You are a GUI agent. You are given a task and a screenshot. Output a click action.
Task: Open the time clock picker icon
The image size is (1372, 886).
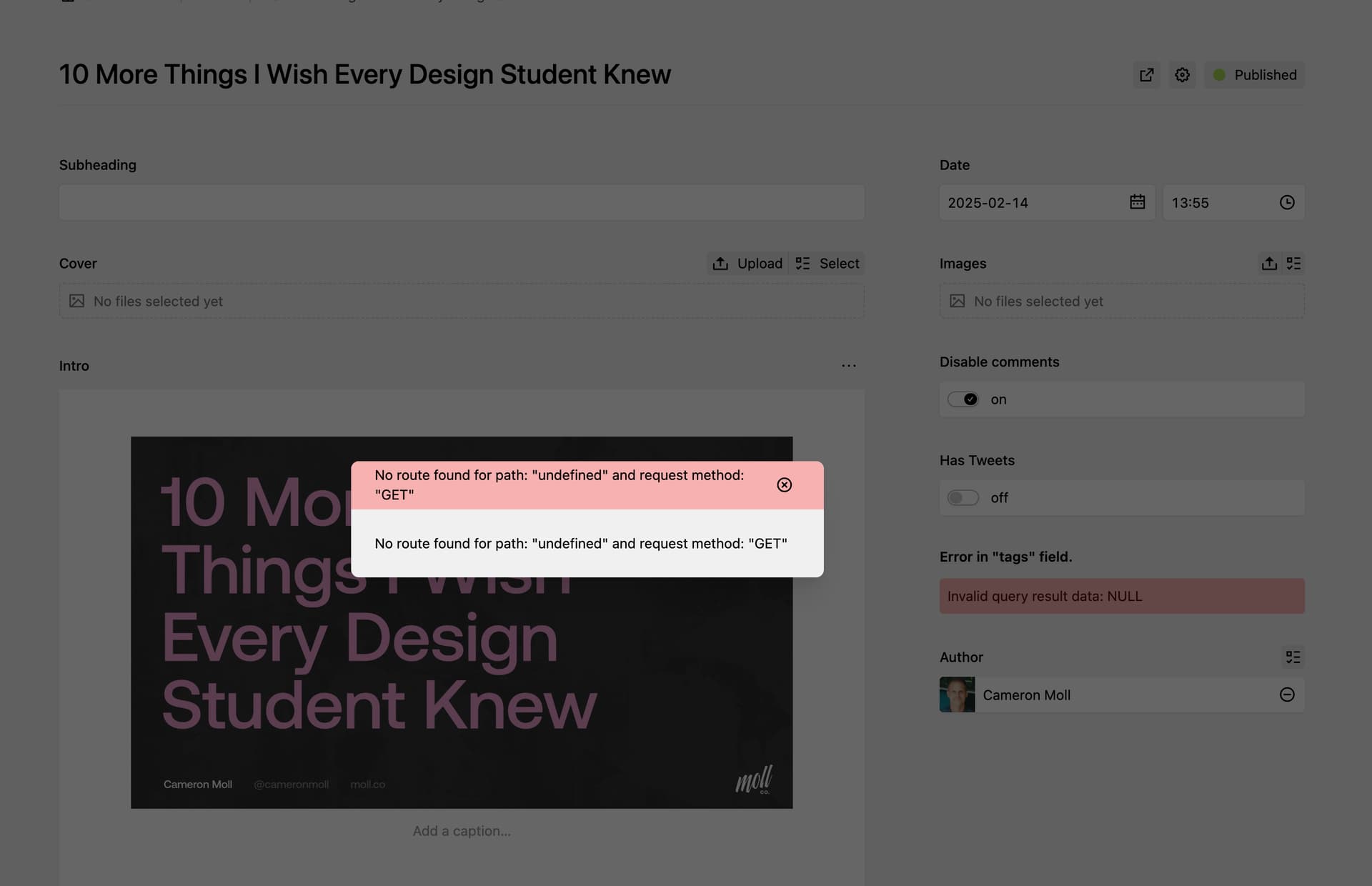(x=1286, y=202)
